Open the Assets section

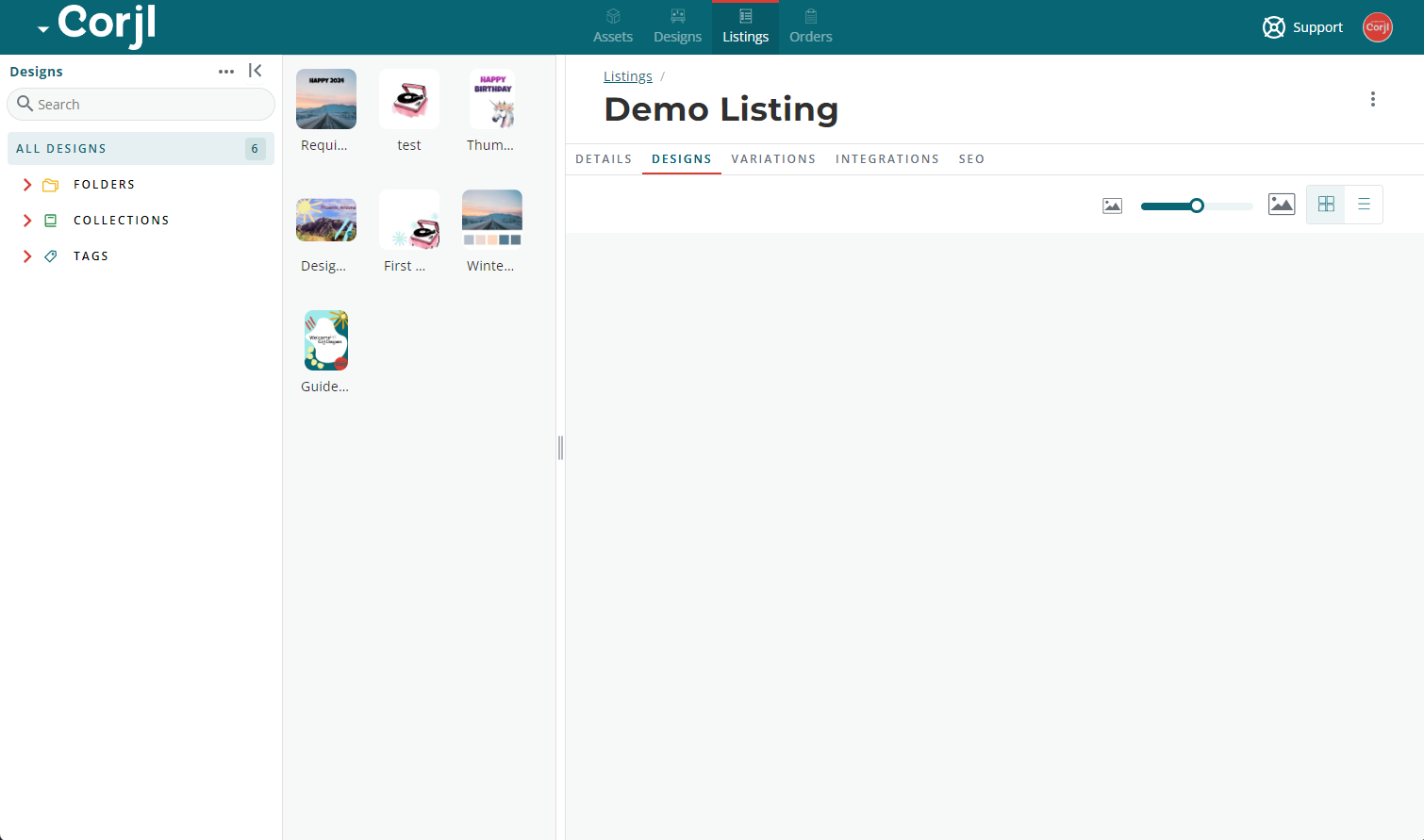(x=612, y=26)
